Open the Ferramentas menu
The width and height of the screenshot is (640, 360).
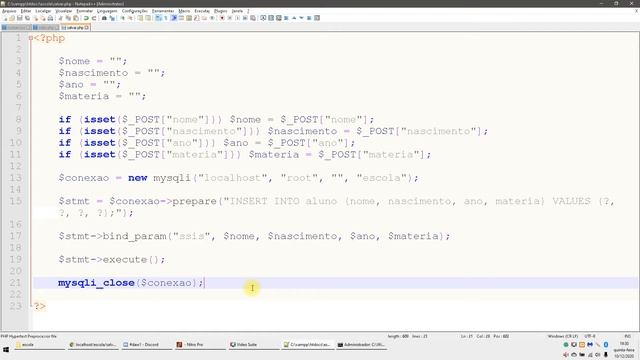(x=163, y=11)
